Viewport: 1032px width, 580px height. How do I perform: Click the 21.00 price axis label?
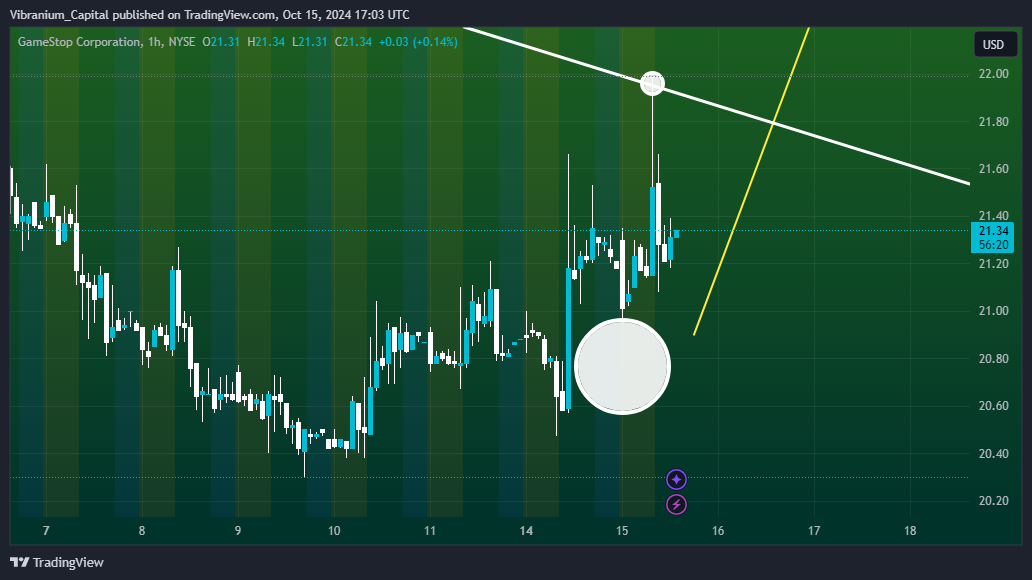[x=993, y=311]
